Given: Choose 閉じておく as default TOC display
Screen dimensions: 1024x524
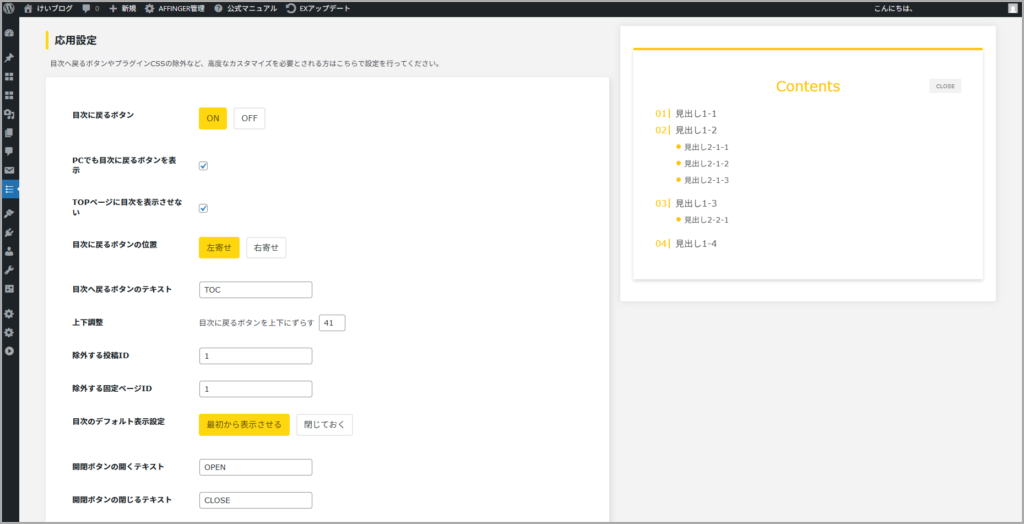Looking at the screenshot, I should [324, 425].
